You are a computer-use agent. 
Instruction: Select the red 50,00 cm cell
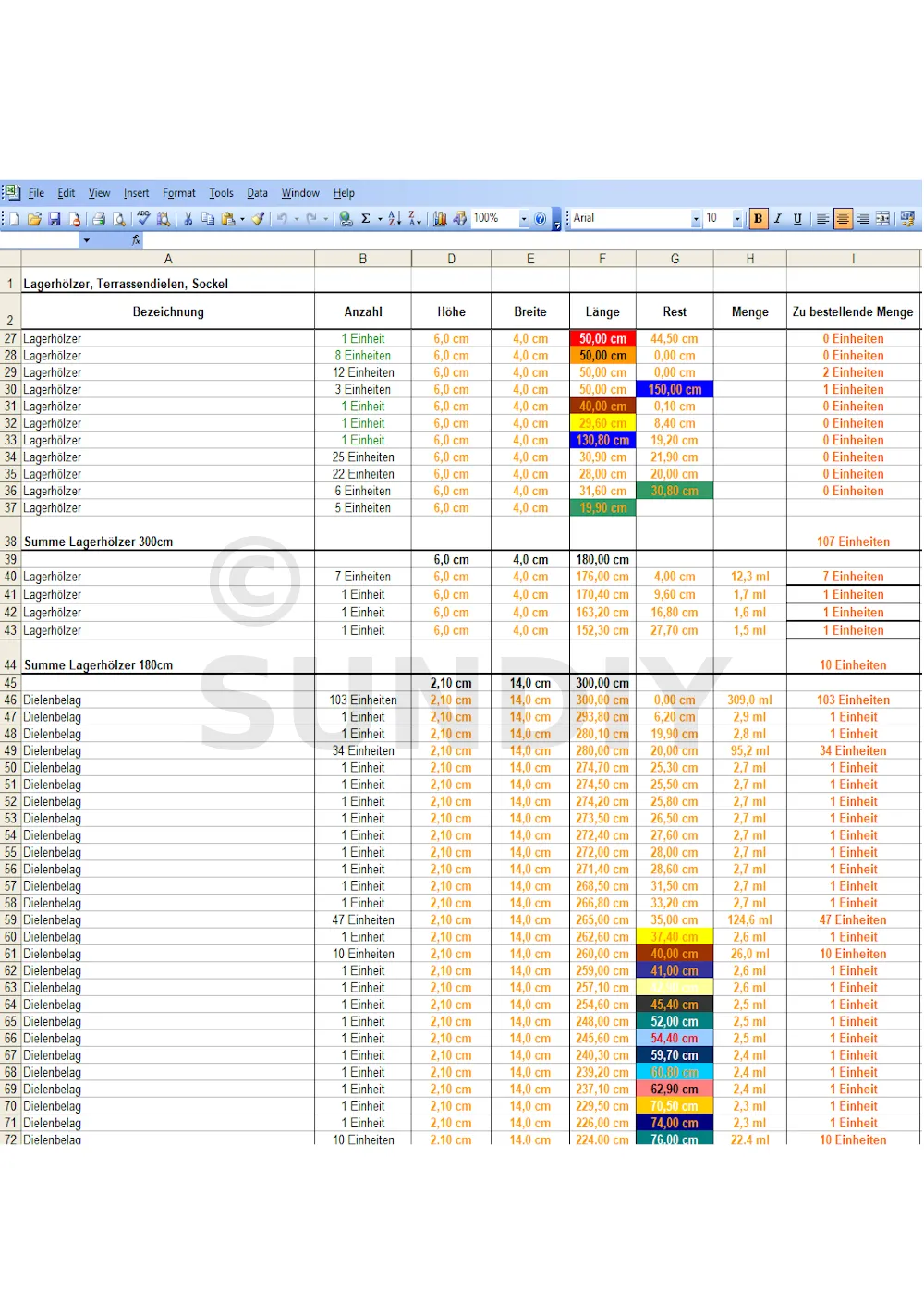point(602,339)
